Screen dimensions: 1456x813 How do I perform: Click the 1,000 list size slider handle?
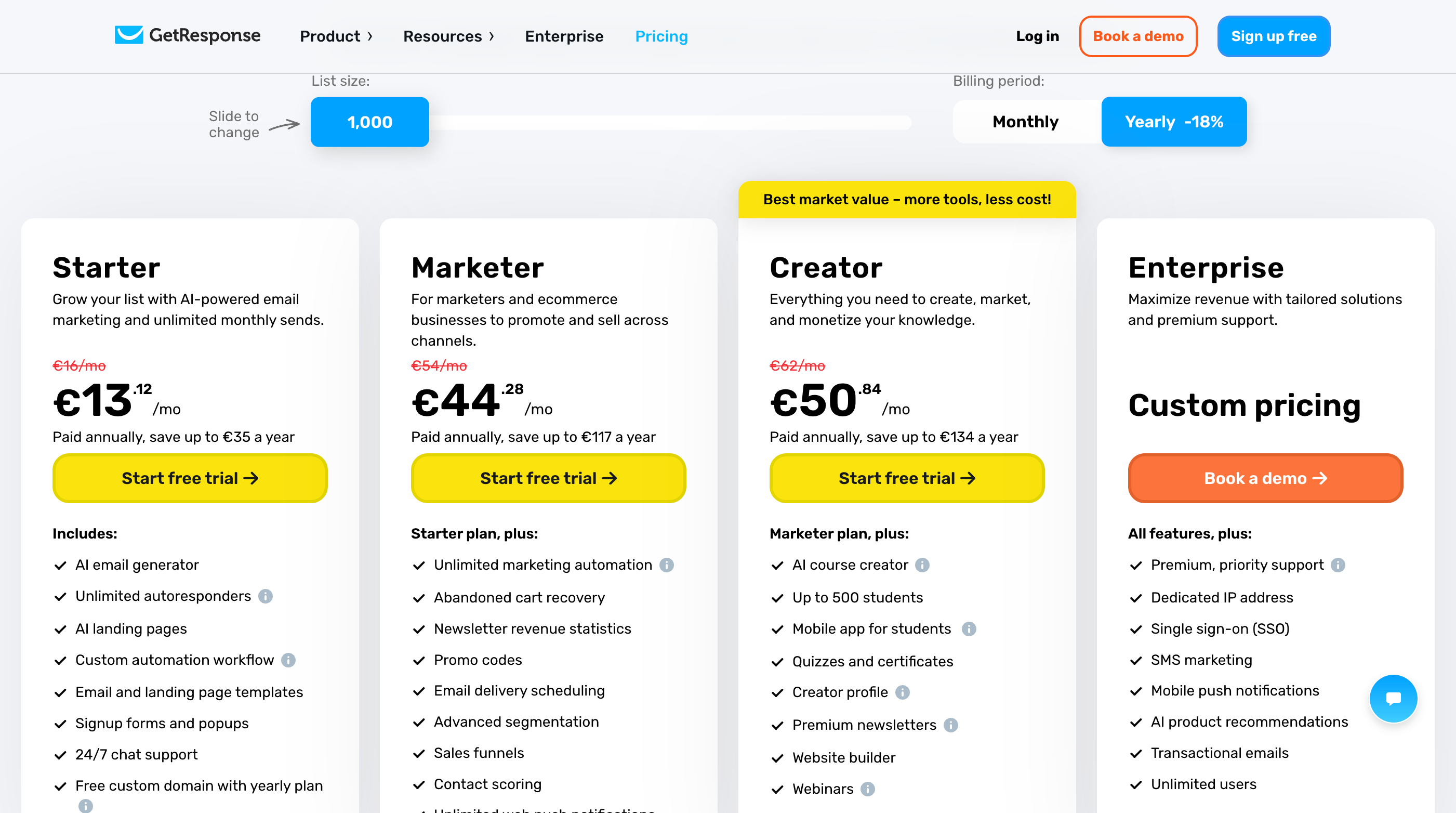pos(369,122)
